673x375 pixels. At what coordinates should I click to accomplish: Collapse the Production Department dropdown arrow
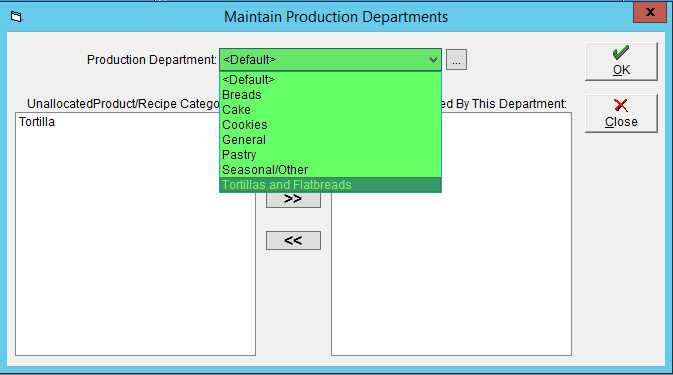433,60
